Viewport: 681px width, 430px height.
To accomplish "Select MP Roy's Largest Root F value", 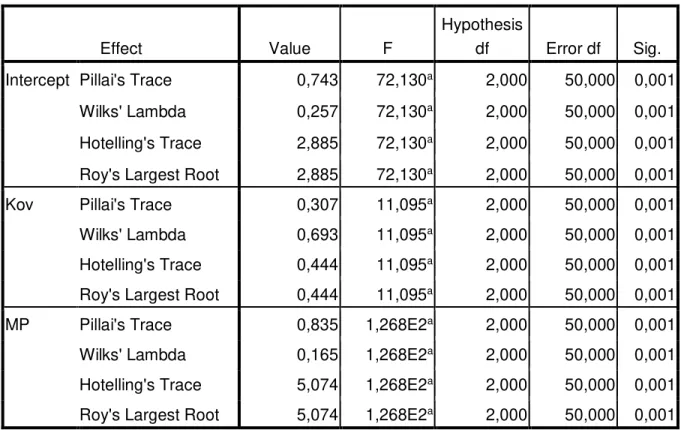I will coord(399,414).
